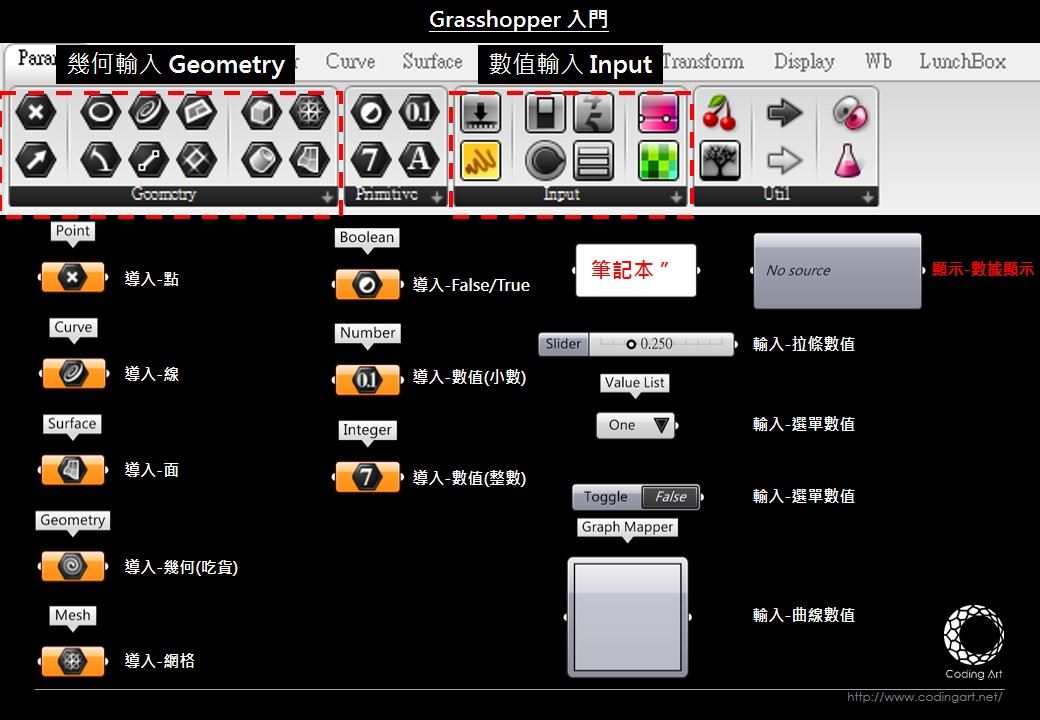This screenshot has width=1040, height=720.
Task: Click the Point parameter icon in Geometry toolbar
Action: (36, 112)
